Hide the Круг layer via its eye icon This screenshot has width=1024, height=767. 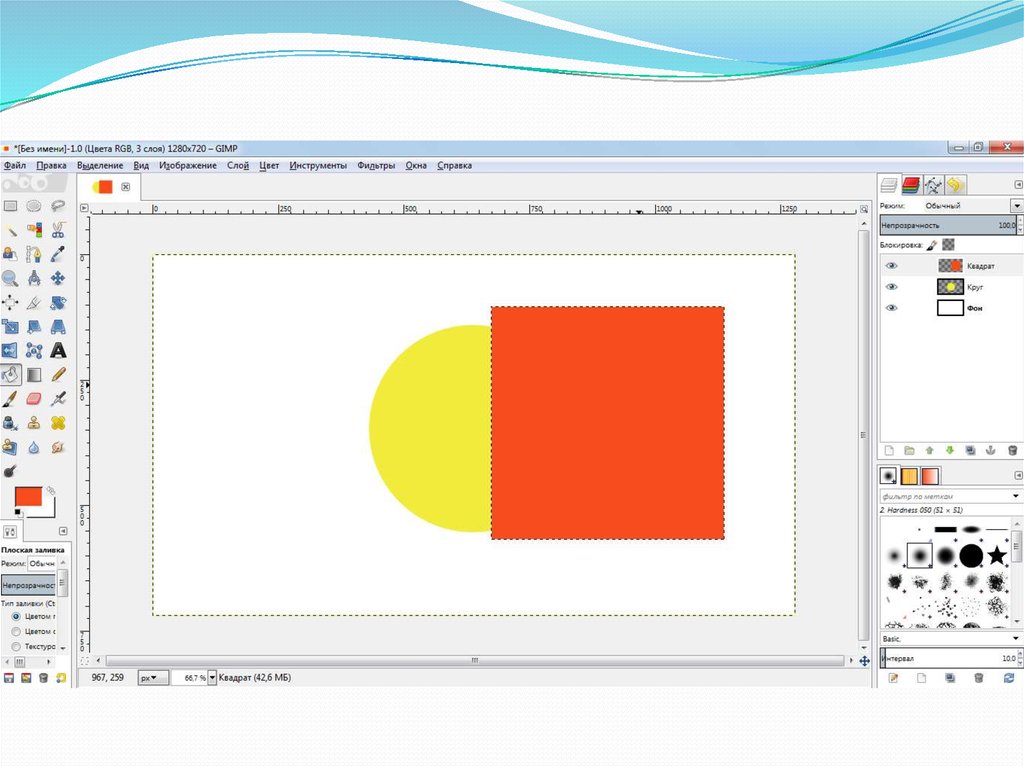(891, 287)
